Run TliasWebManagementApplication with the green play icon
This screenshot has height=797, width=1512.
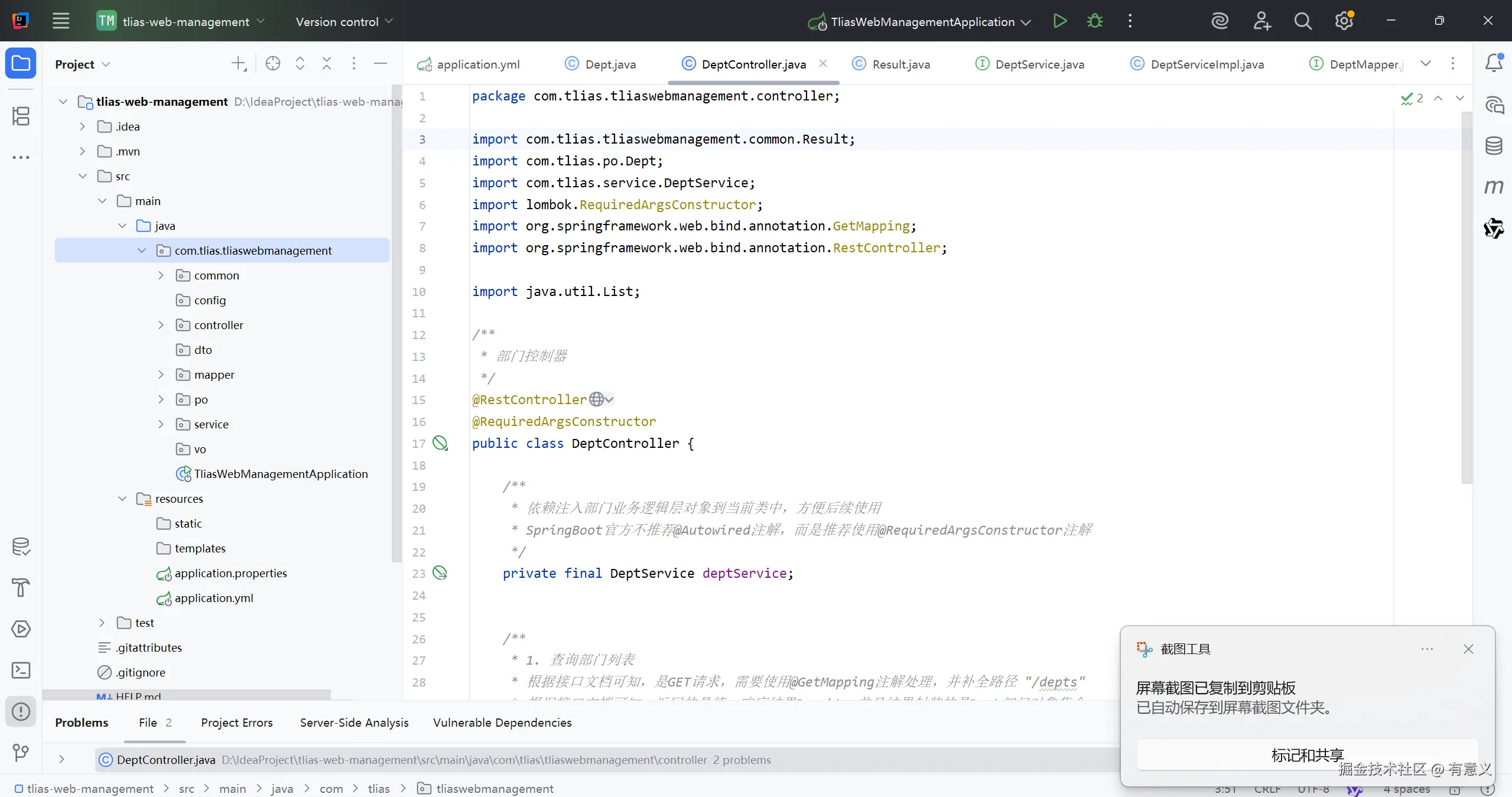pyautogui.click(x=1059, y=21)
